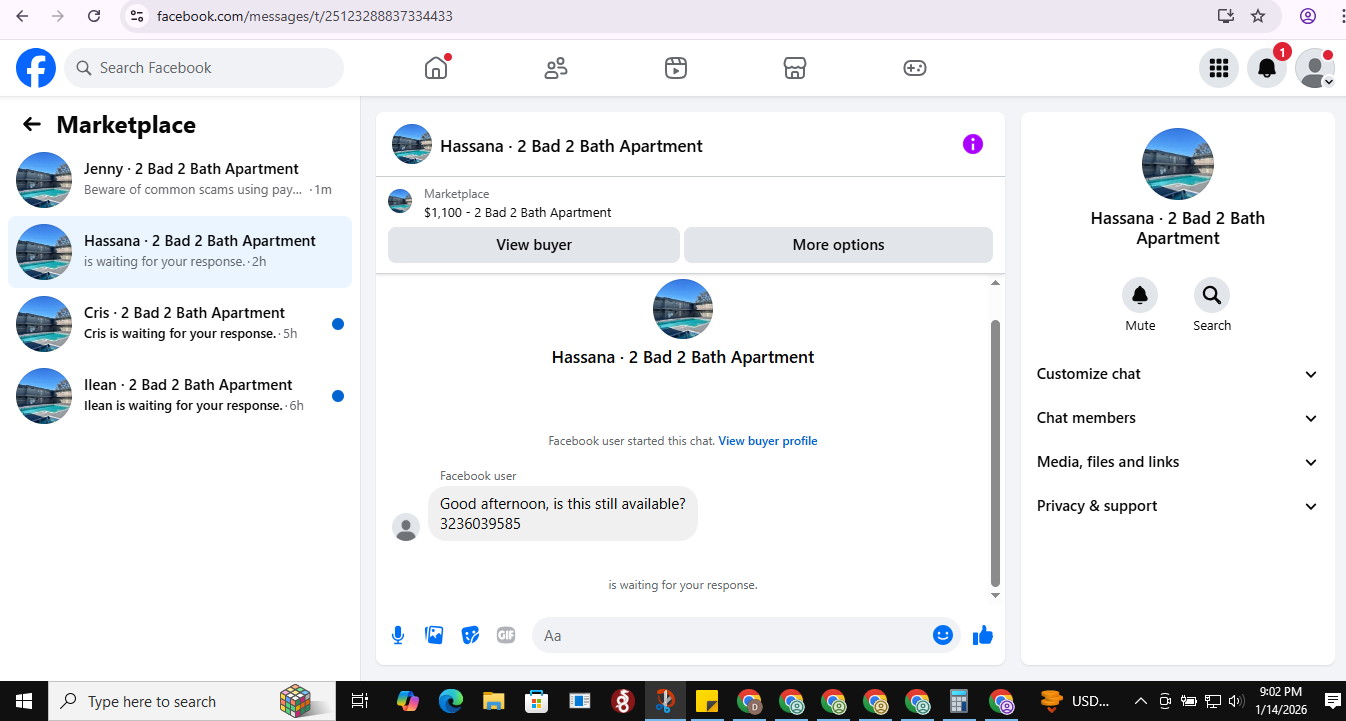1346x721 pixels.
Task: Click the chat header apartment avatar
Action: coord(412,144)
